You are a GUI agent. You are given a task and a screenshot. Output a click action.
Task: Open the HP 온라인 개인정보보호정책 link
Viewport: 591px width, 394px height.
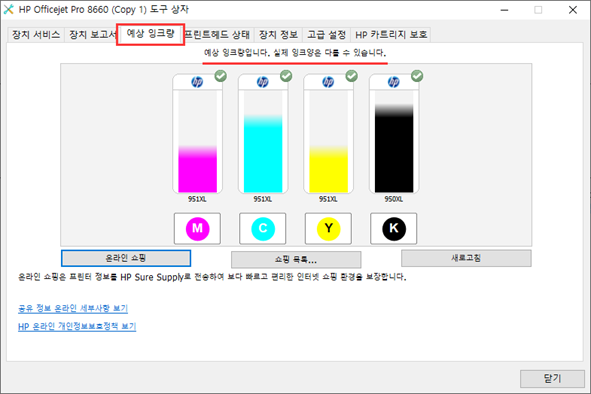tap(77, 326)
